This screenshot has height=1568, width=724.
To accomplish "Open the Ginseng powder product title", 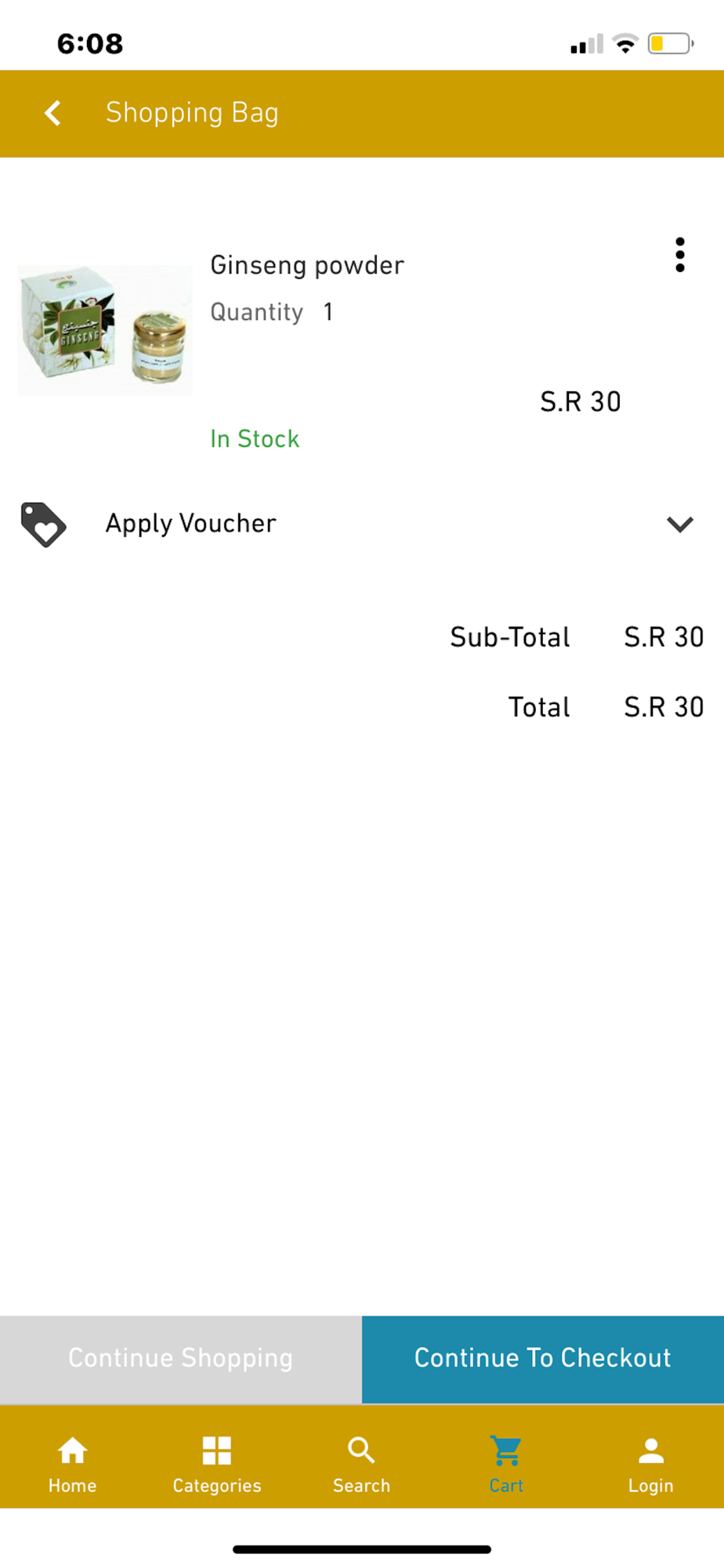I will (x=307, y=265).
